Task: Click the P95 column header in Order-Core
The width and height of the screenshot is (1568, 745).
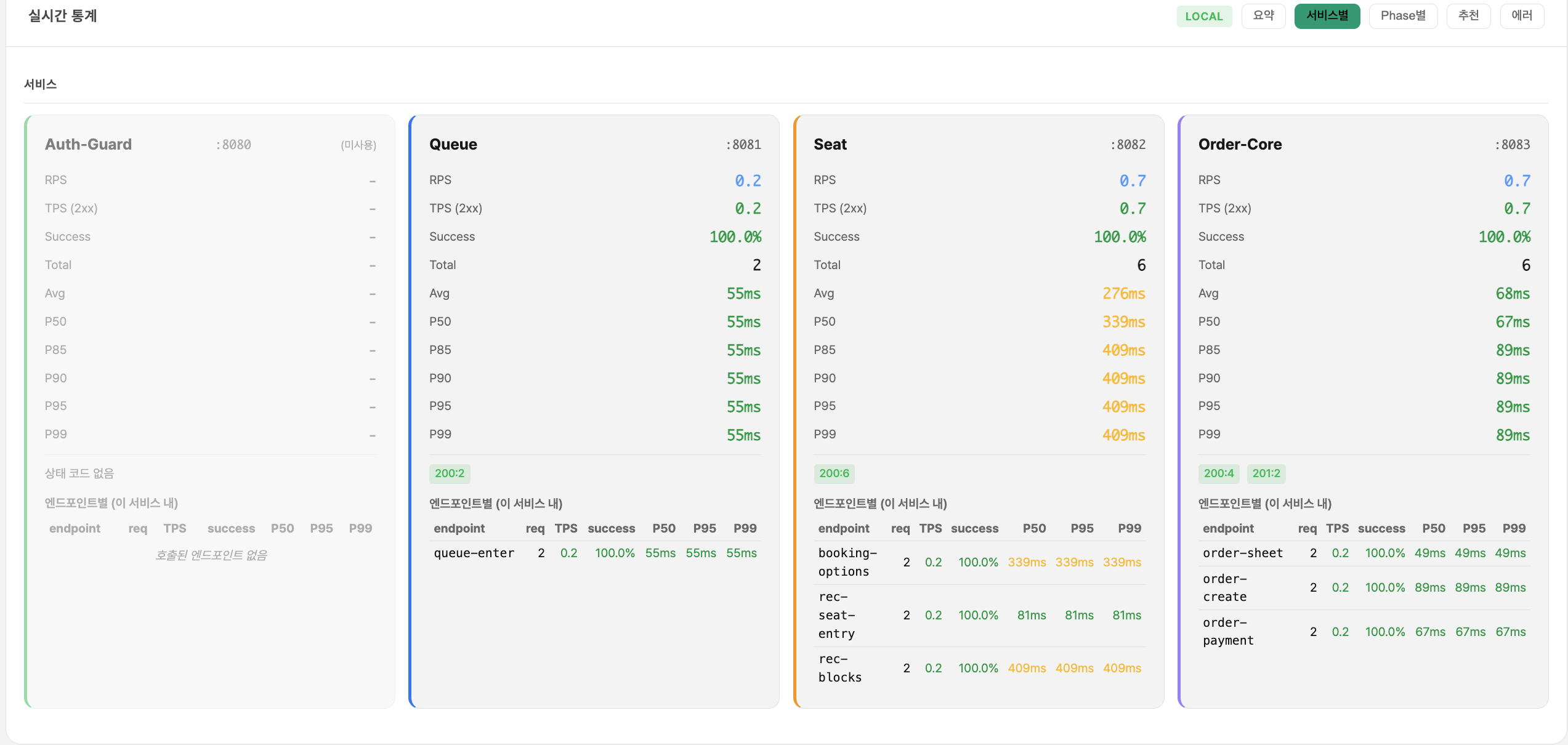Action: [x=1474, y=528]
